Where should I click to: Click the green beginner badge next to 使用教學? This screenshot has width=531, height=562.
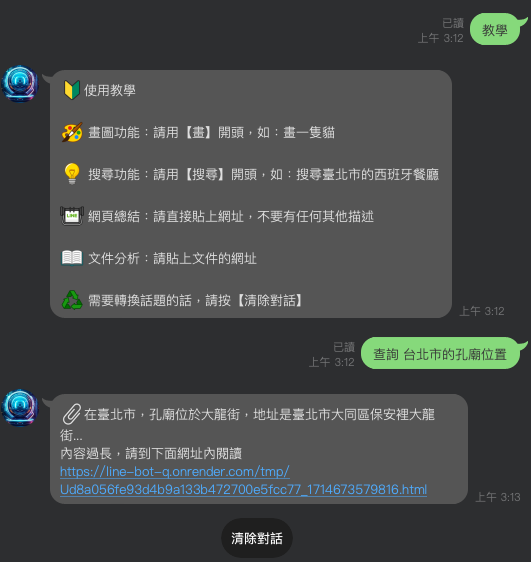(x=72, y=90)
